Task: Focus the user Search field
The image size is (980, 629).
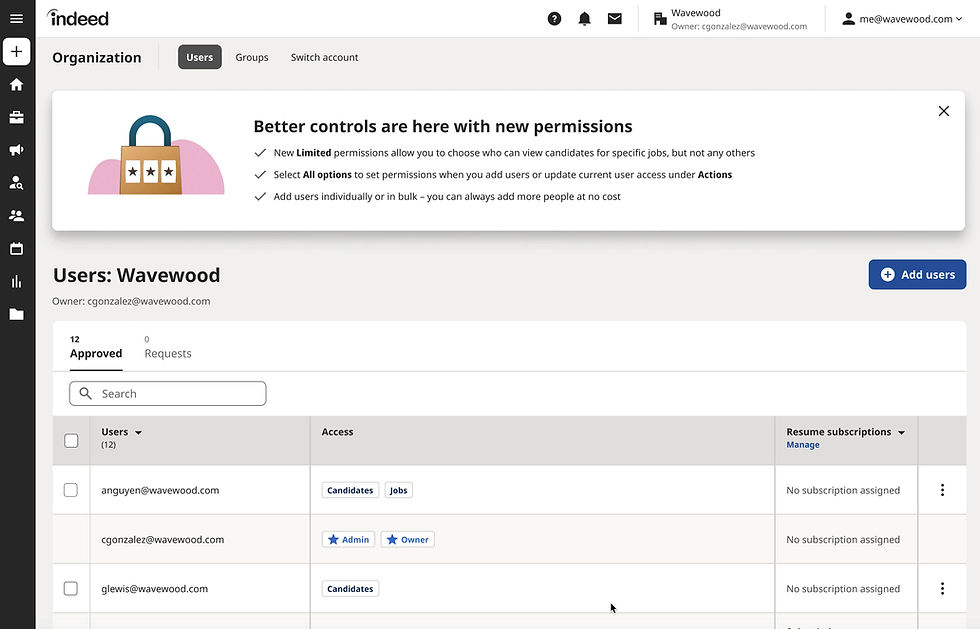Action: [168, 393]
